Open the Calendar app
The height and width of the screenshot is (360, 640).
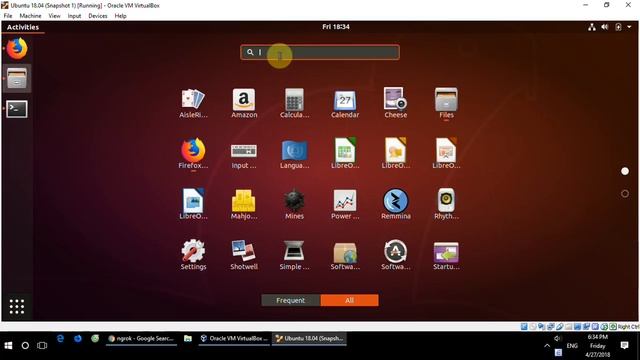click(x=345, y=103)
